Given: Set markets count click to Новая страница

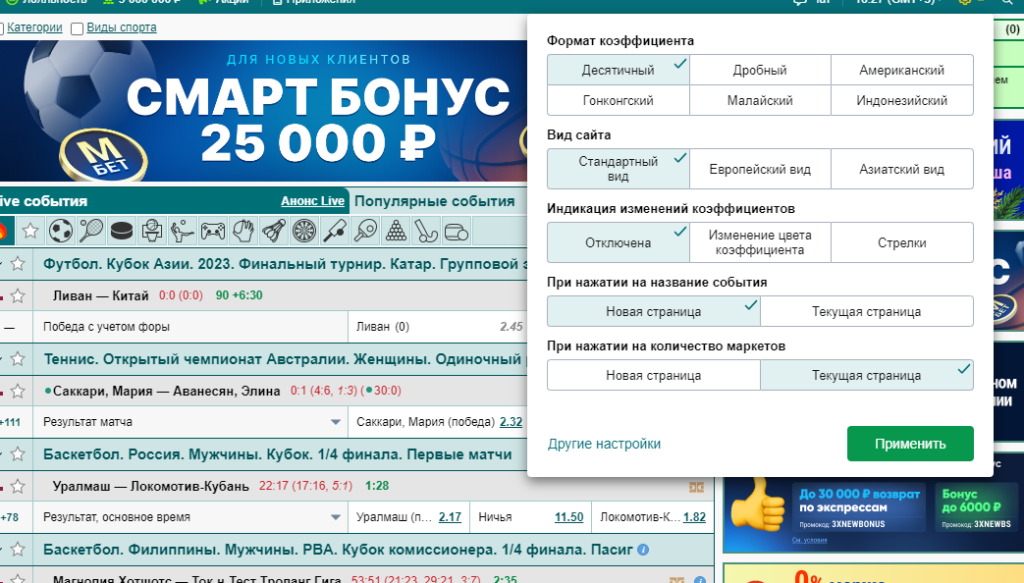Looking at the screenshot, I should click(654, 375).
